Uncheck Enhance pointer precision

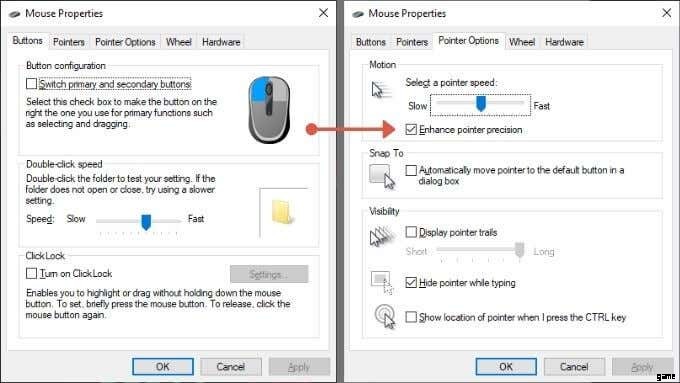411,129
